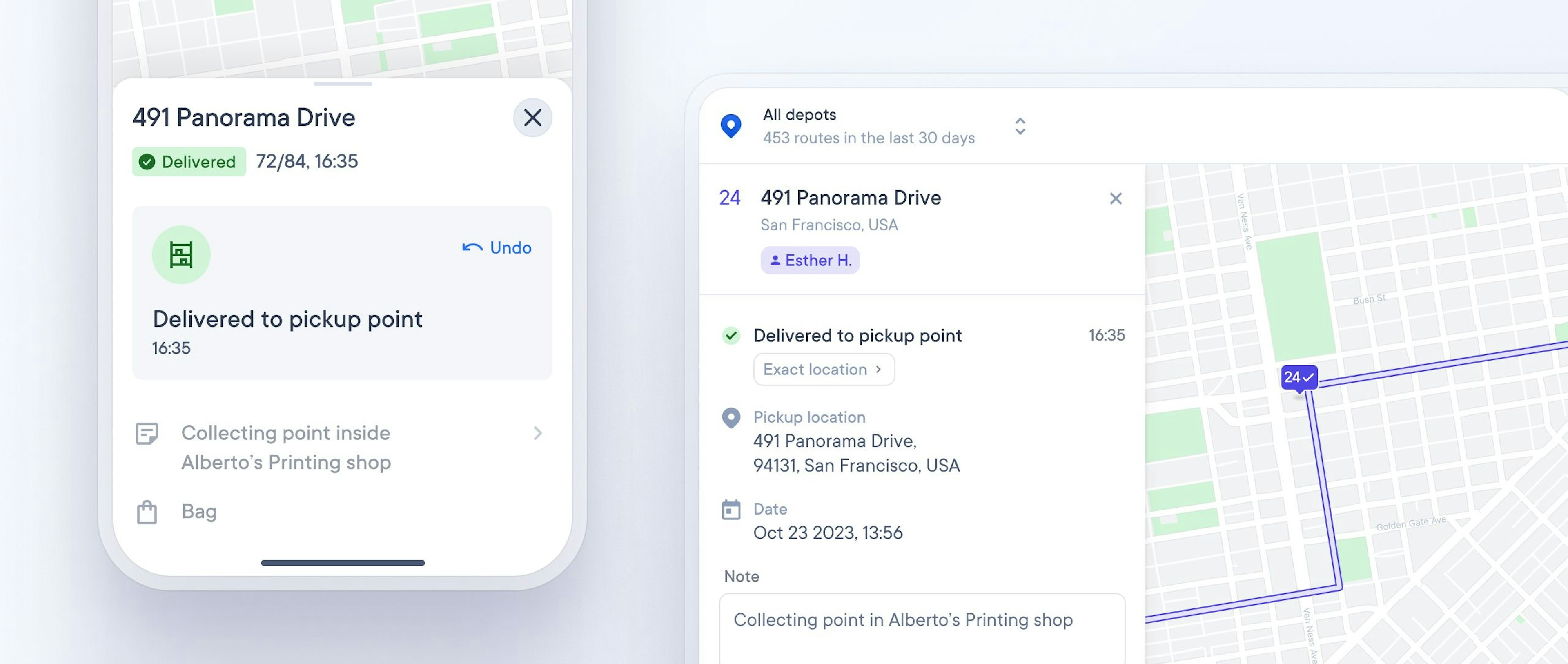
Task: Click the pickup location pin icon
Action: pyautogui.click(x=731, y=416)
